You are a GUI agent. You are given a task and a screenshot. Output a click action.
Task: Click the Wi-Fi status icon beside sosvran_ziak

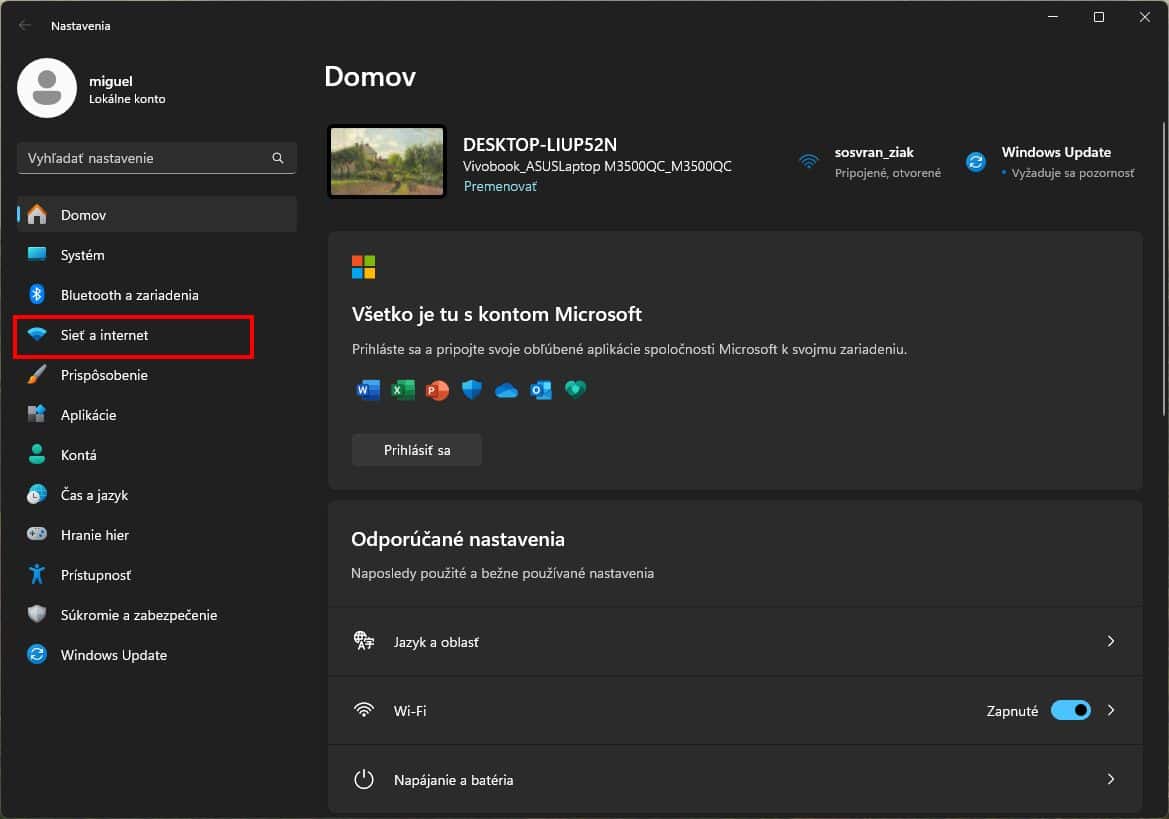809,161
